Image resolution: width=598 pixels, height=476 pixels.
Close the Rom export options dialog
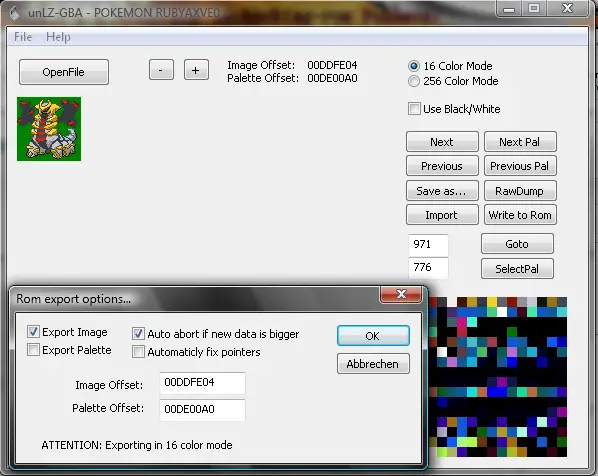coord(401,294)
